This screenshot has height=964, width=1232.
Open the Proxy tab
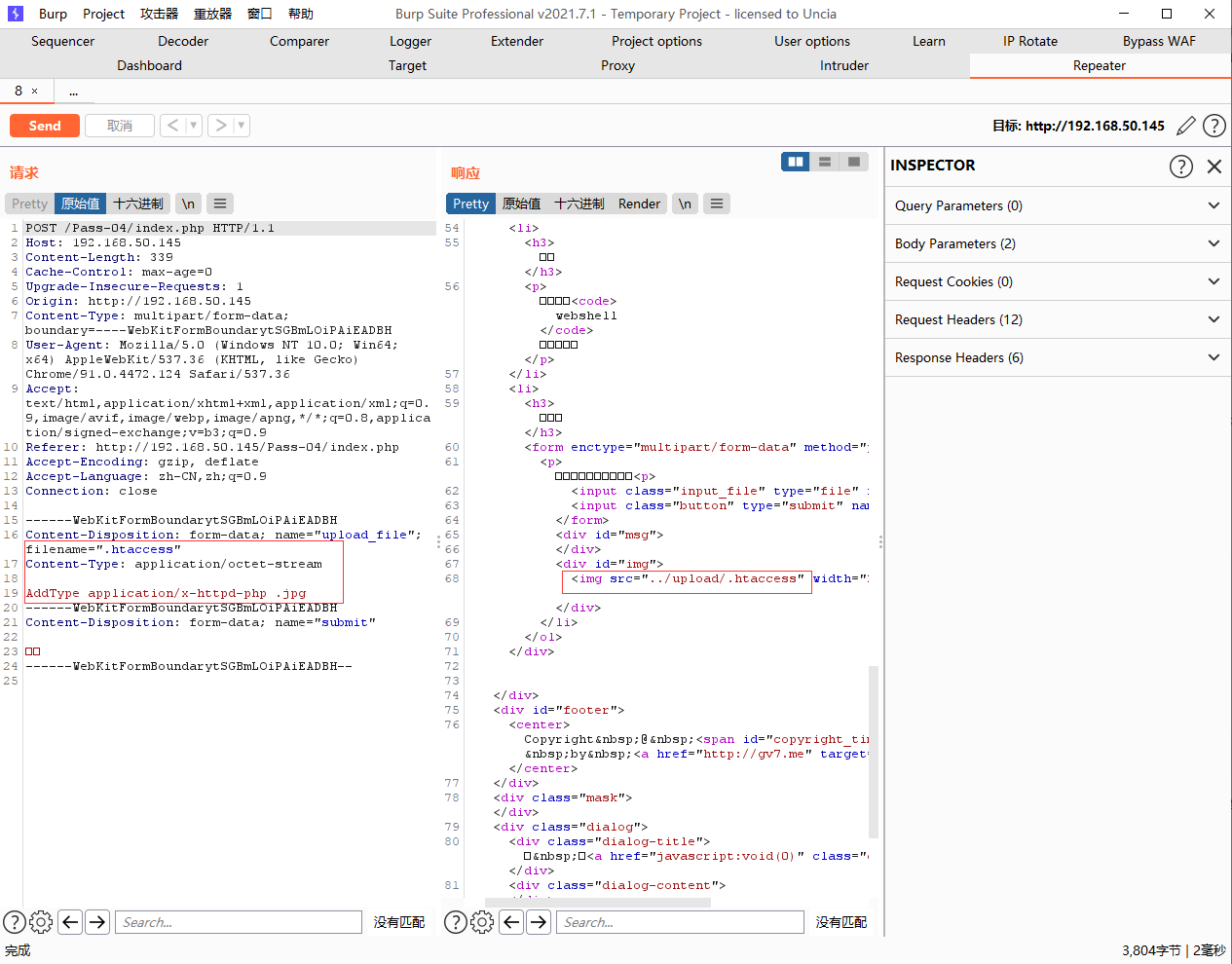[618, 65]
